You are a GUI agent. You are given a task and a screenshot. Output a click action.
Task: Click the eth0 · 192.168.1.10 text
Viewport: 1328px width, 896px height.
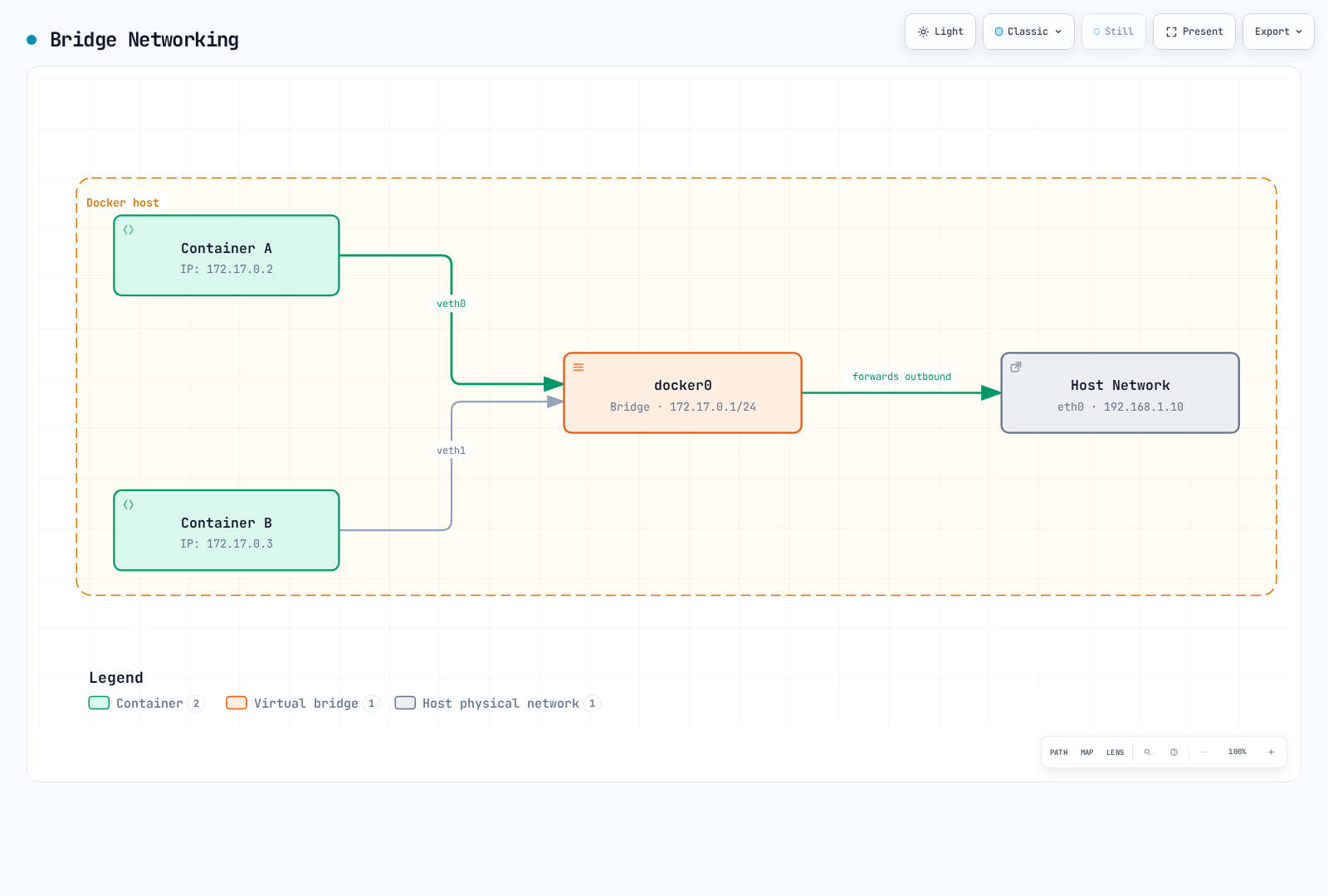pos(1120,407)
